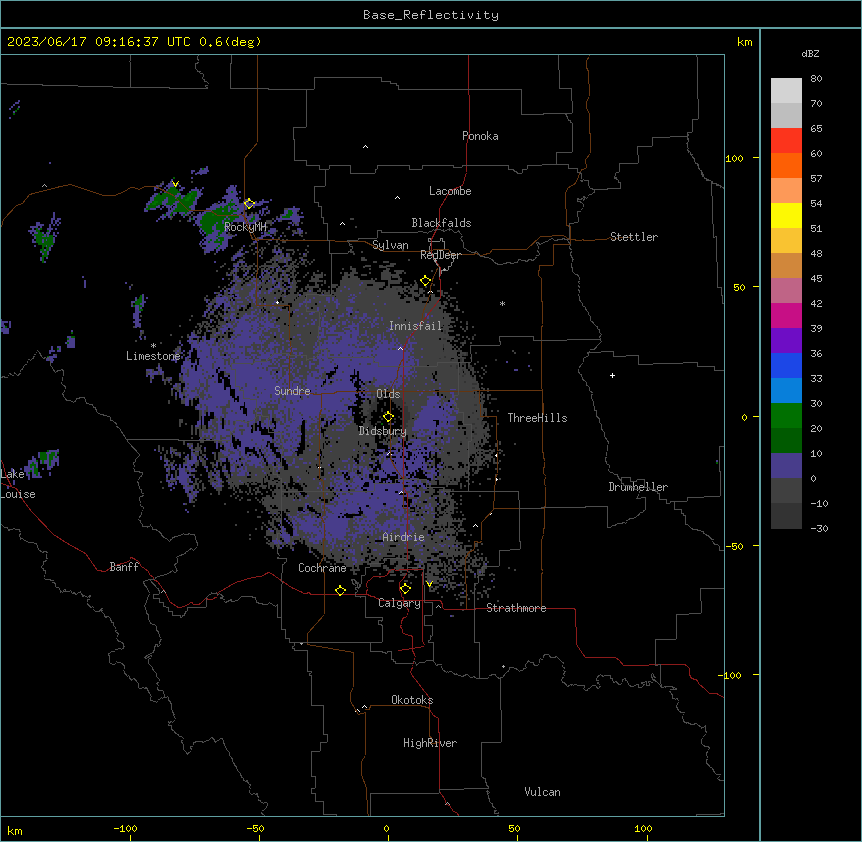Click the white asterisk above Limestone label
862x842 pixels.
153,346
